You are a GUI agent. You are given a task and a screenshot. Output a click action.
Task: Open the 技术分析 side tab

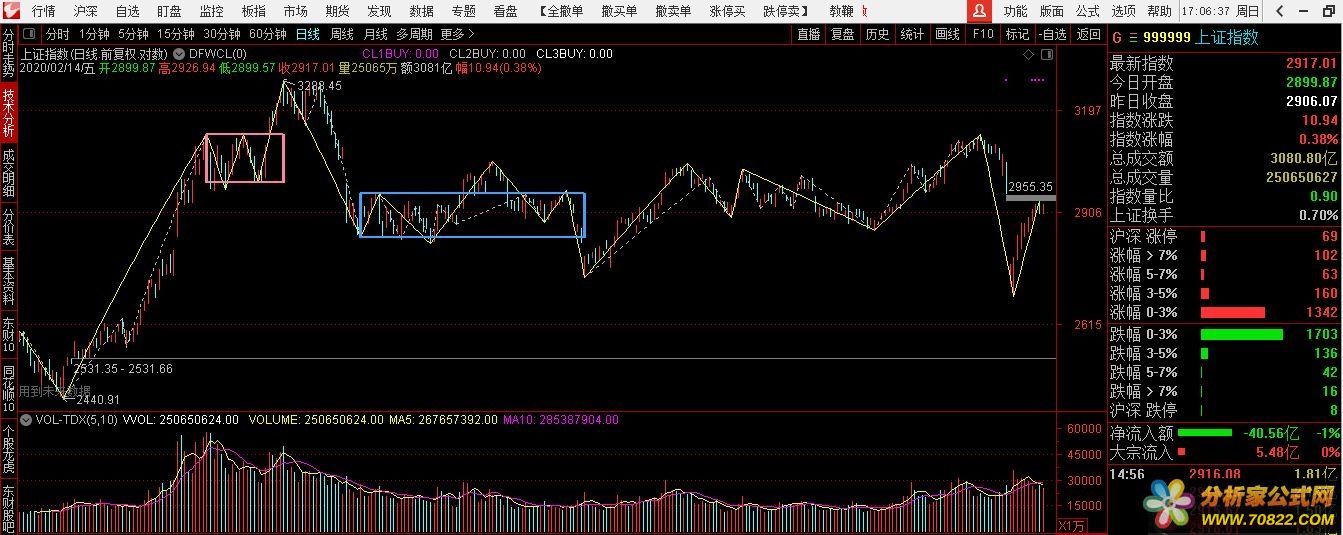click(x=8, y=113)
